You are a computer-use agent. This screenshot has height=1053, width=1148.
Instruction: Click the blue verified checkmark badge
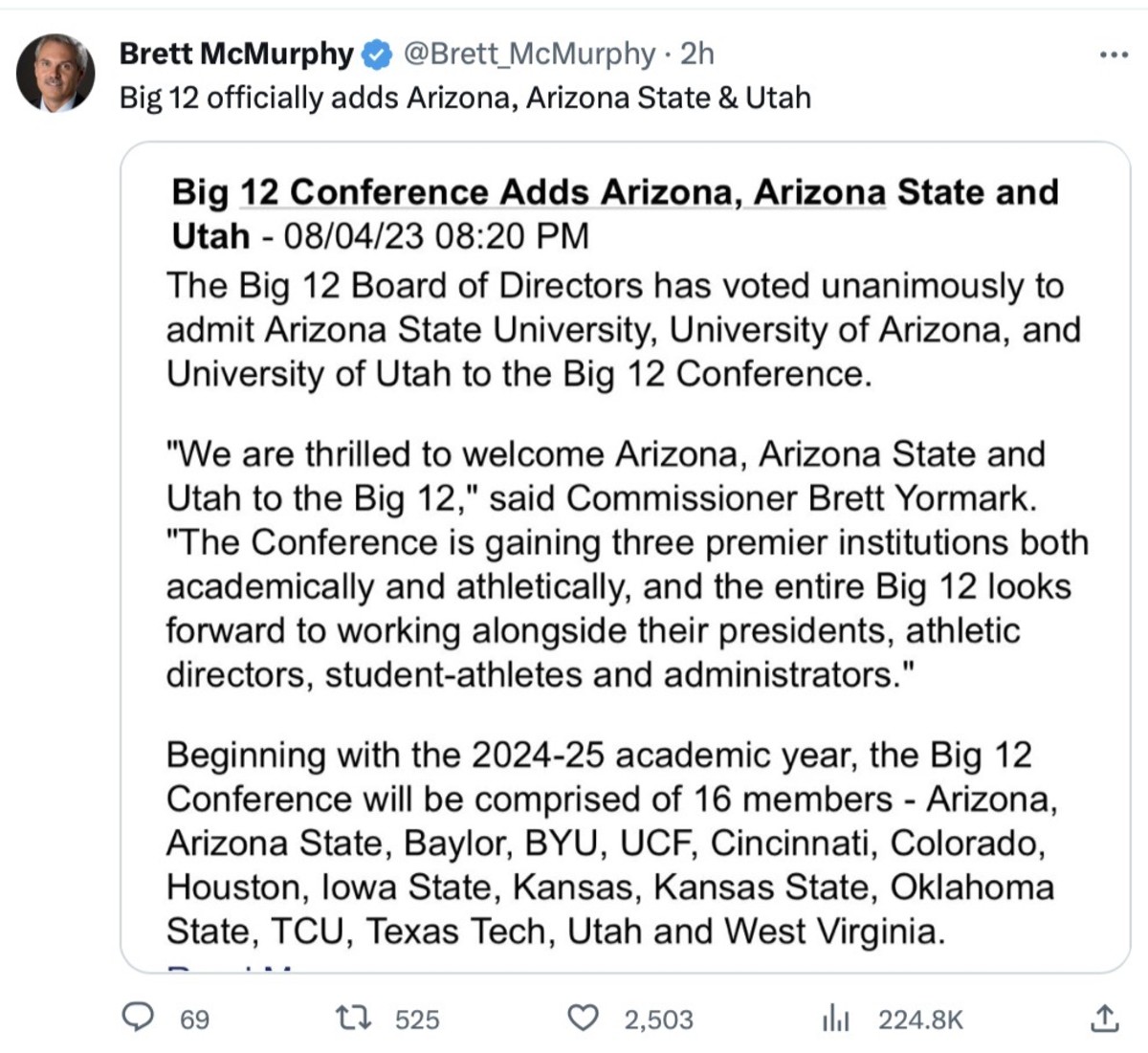(x=378, y=55)
